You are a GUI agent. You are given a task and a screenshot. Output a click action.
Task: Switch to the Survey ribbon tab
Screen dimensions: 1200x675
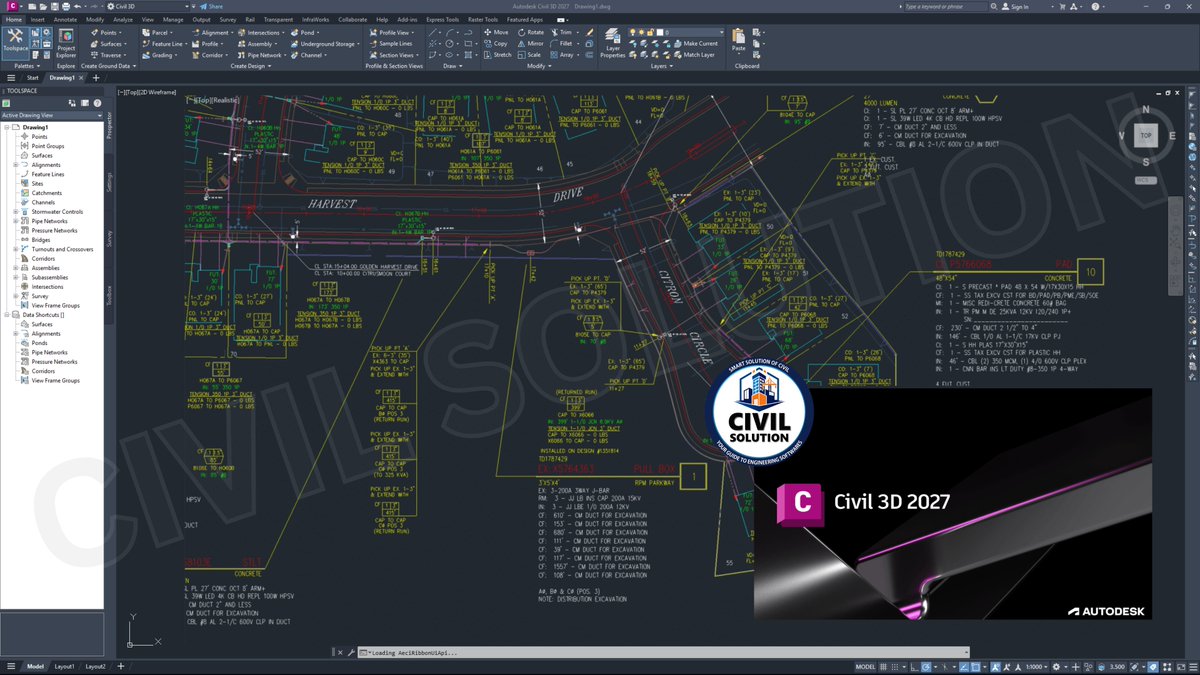tap(228, 19)
